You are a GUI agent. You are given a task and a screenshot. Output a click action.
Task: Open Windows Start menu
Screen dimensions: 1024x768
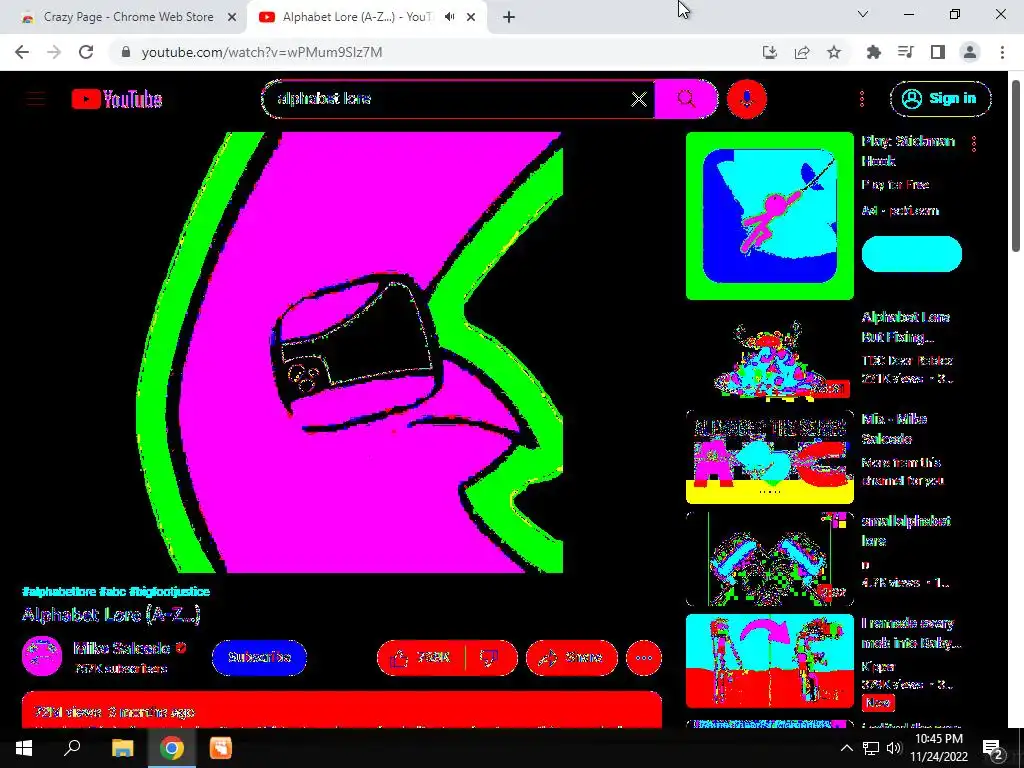pyautogui.click(x=24, y=748)
